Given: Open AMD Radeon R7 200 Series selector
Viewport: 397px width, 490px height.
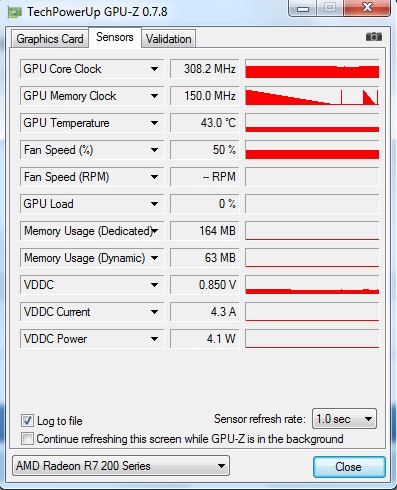Looking at the screenshot, I should click(x=121, y=465).
